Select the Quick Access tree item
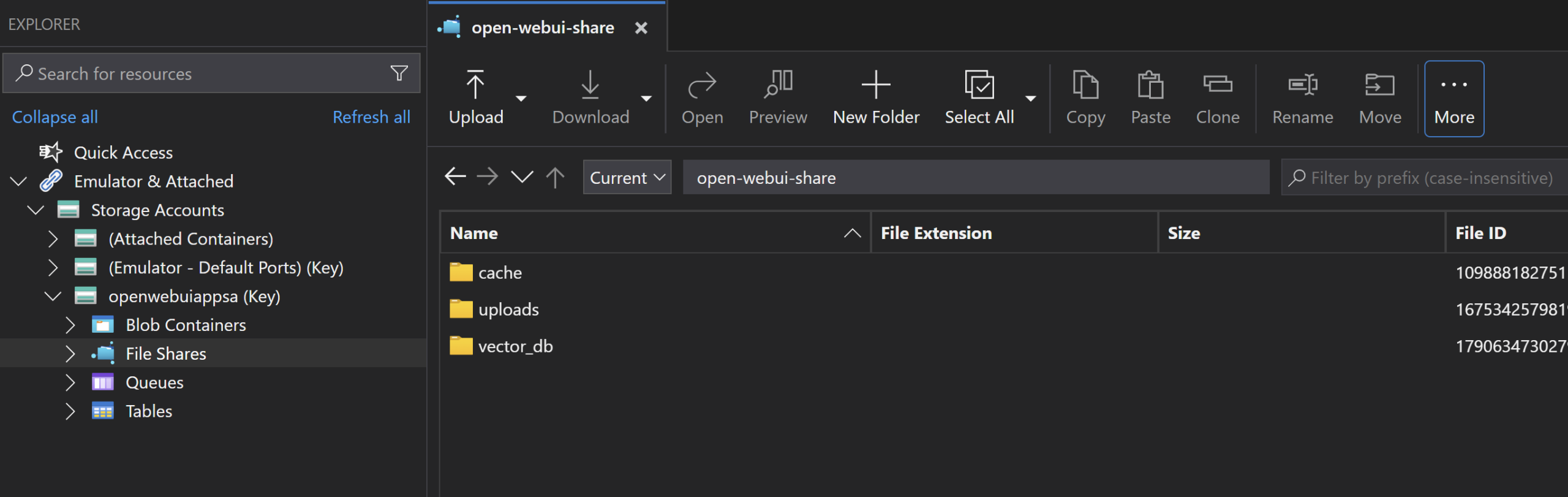1568x497 pixels. point(123,153)
